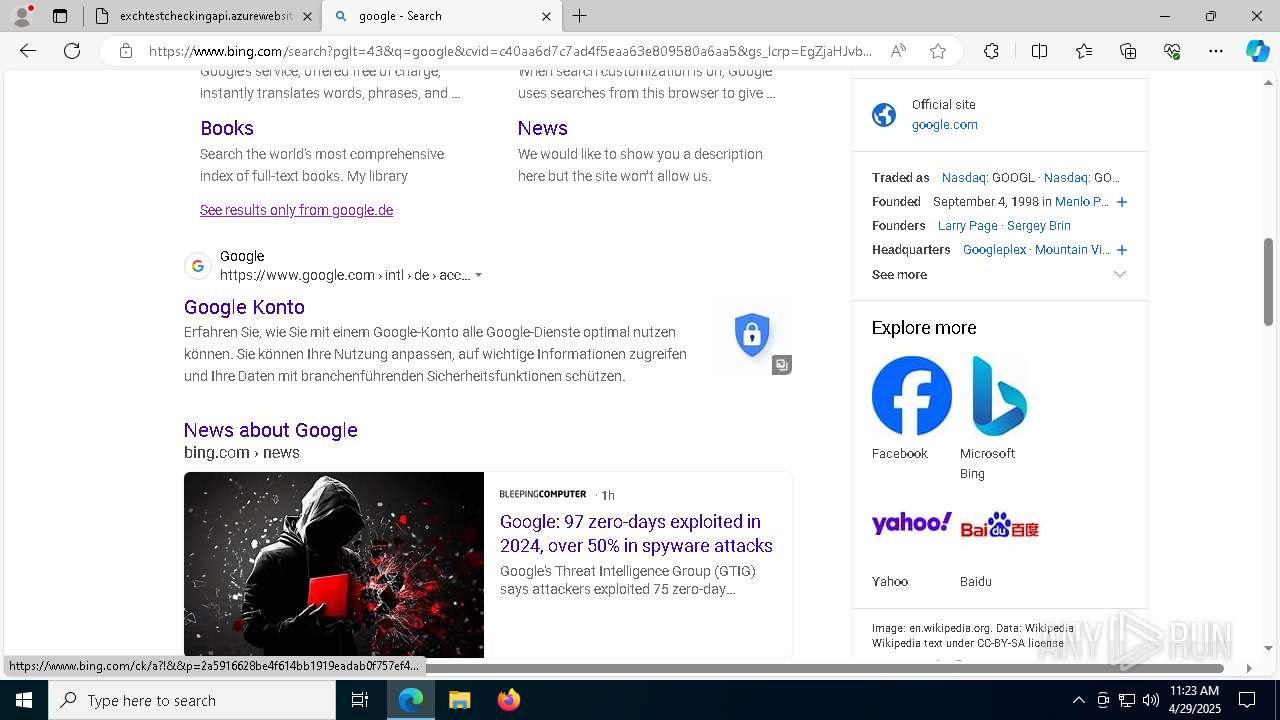1280x720 pixels.
Task: Open the Favorites list icon
Action: [x=1084, y=51]
